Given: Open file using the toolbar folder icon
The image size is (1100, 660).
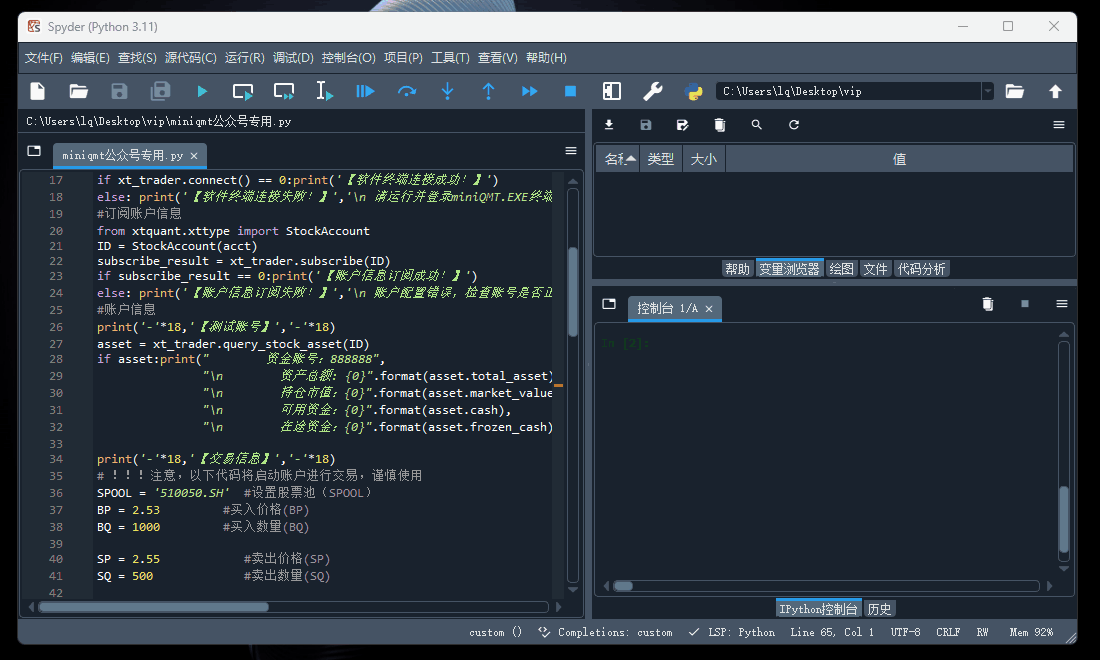Looking at the screenshot, I should point(79,91).
